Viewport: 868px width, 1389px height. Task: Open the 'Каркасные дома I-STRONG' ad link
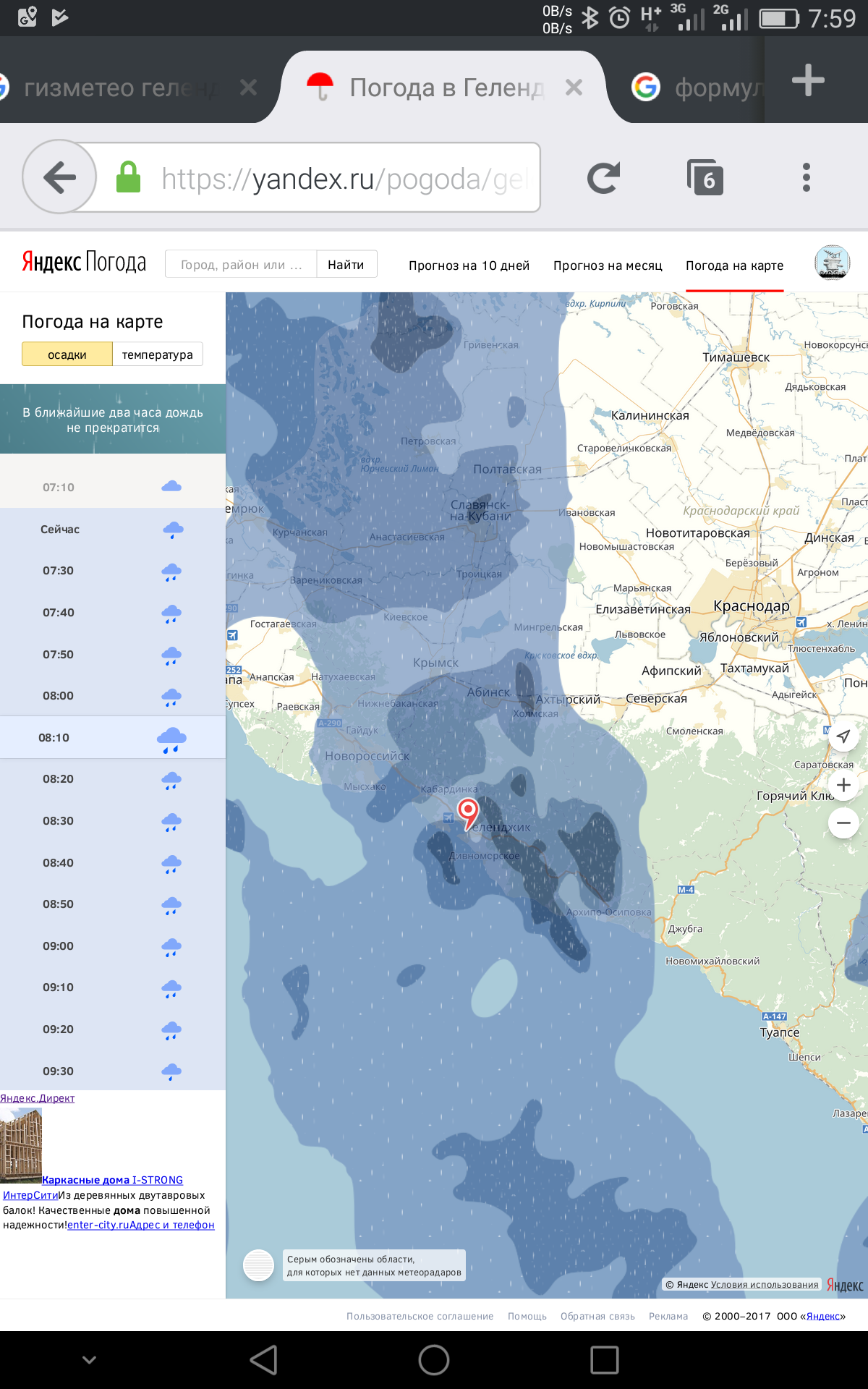click(x=112, y=1180)
